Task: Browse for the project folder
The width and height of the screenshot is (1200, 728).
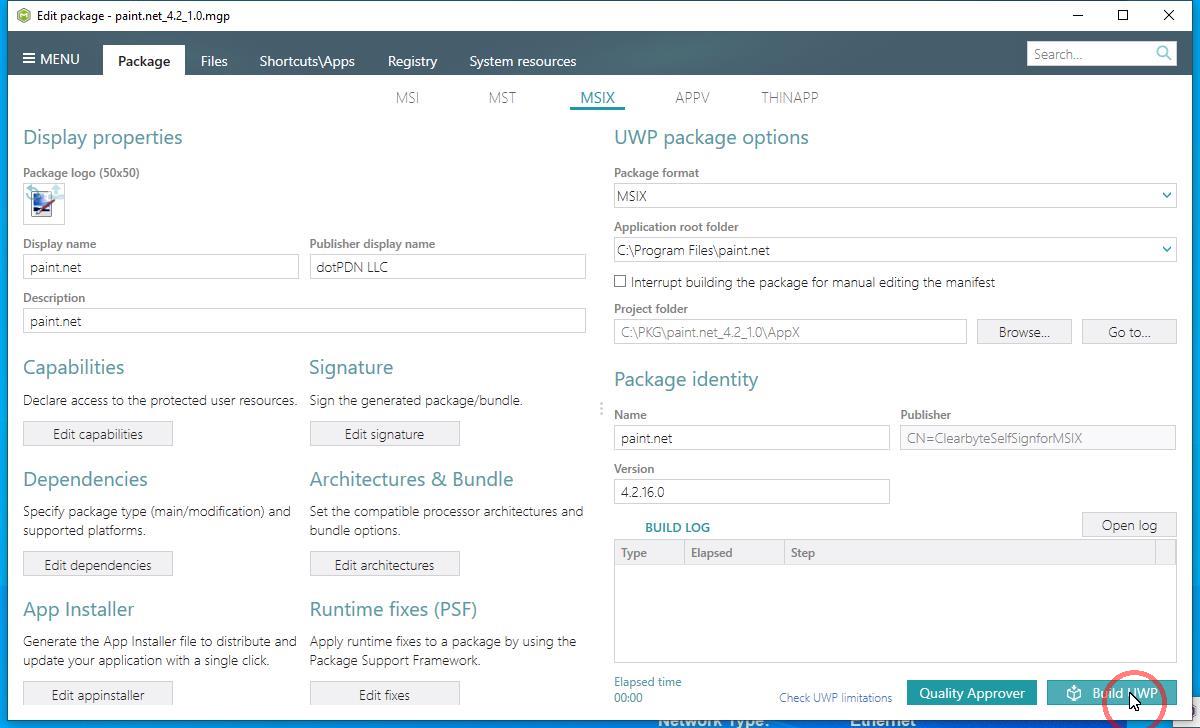Action: (x=1024, y=332)
